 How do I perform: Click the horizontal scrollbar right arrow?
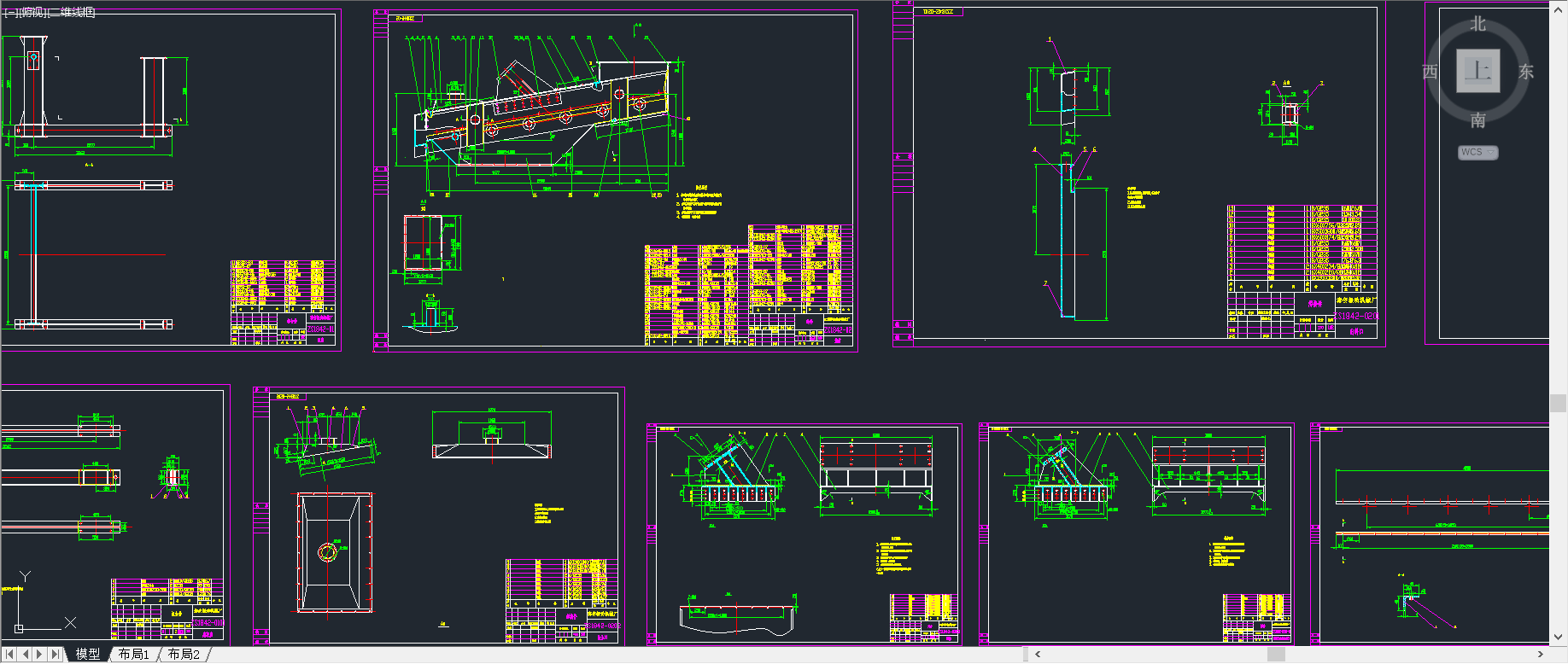click(x=1540, y=655)
